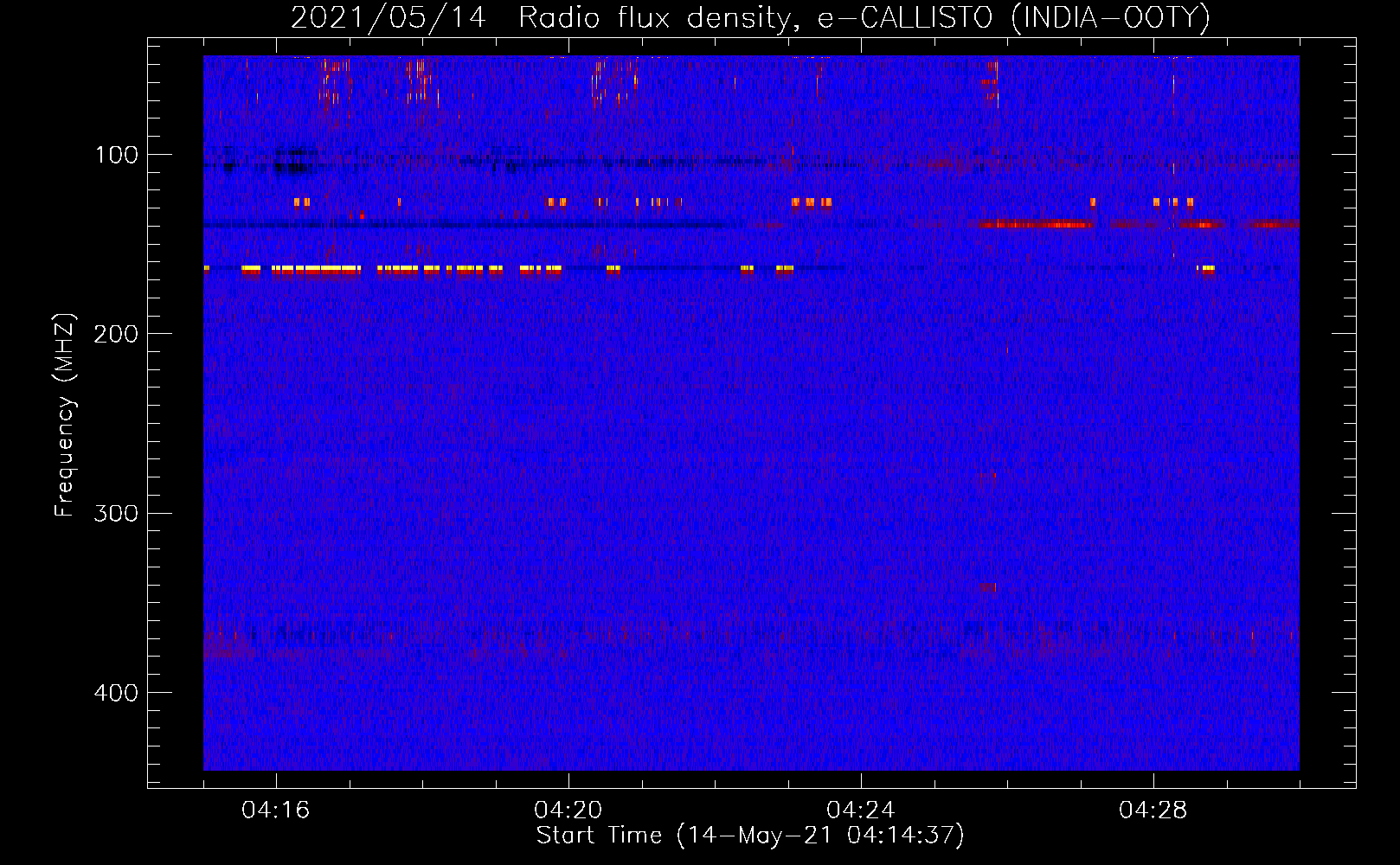Viewport: 1400px width, 865px height.
Task: Click the "Start Time (14-May-21 04:14:37)" label
Action: click(x=750, y=836)
